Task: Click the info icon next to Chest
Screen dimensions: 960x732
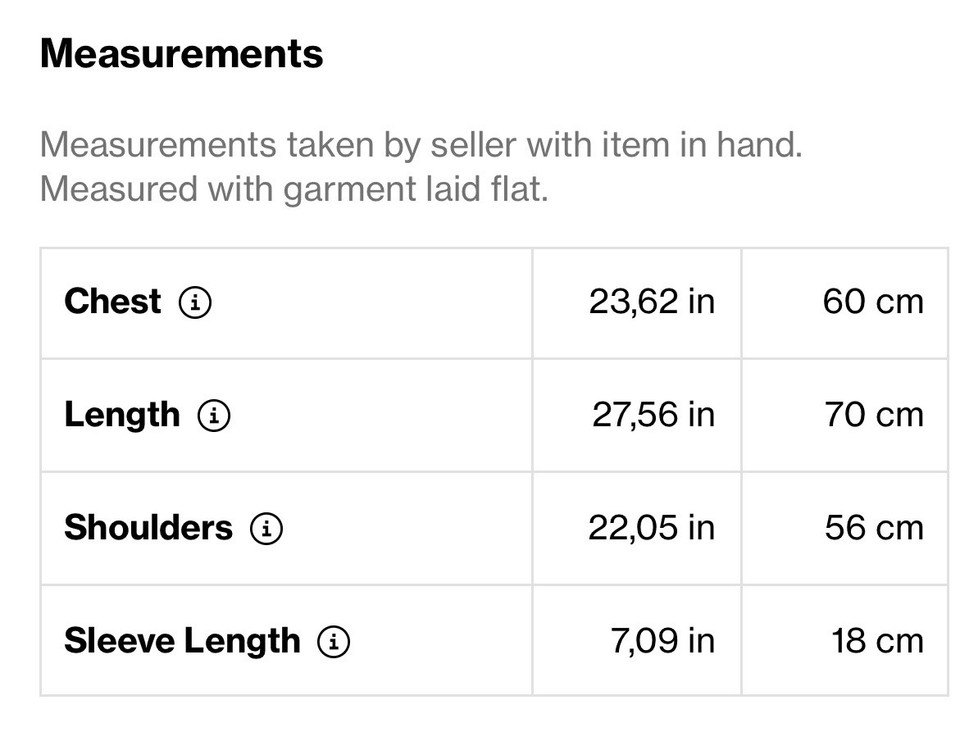Action: (195, 302)
